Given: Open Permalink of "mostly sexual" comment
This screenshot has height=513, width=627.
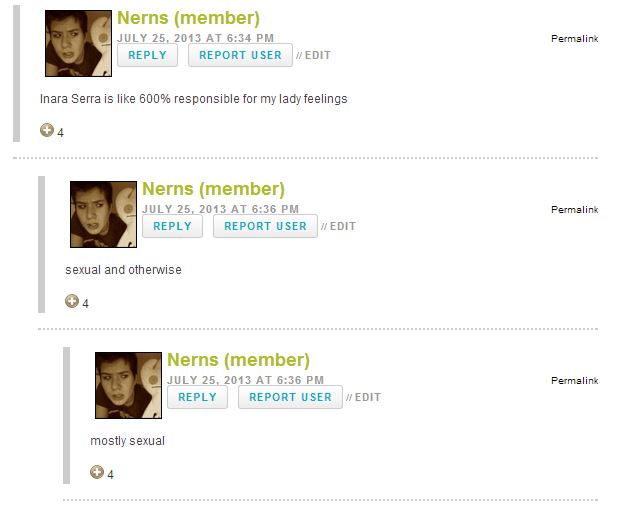Looking at the screenshot, I should point(574,381).
